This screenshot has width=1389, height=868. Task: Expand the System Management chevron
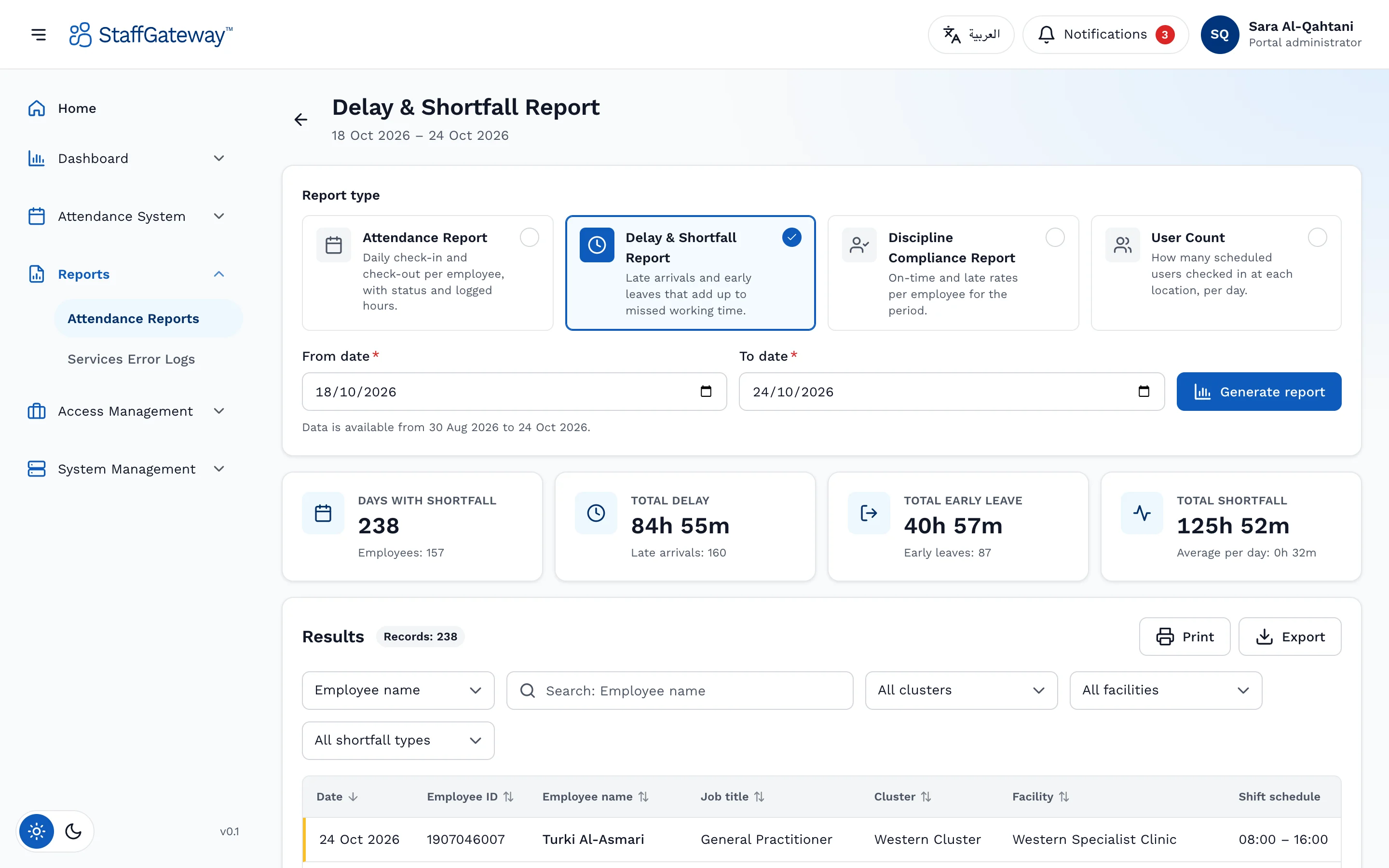[x=218, y=469]
